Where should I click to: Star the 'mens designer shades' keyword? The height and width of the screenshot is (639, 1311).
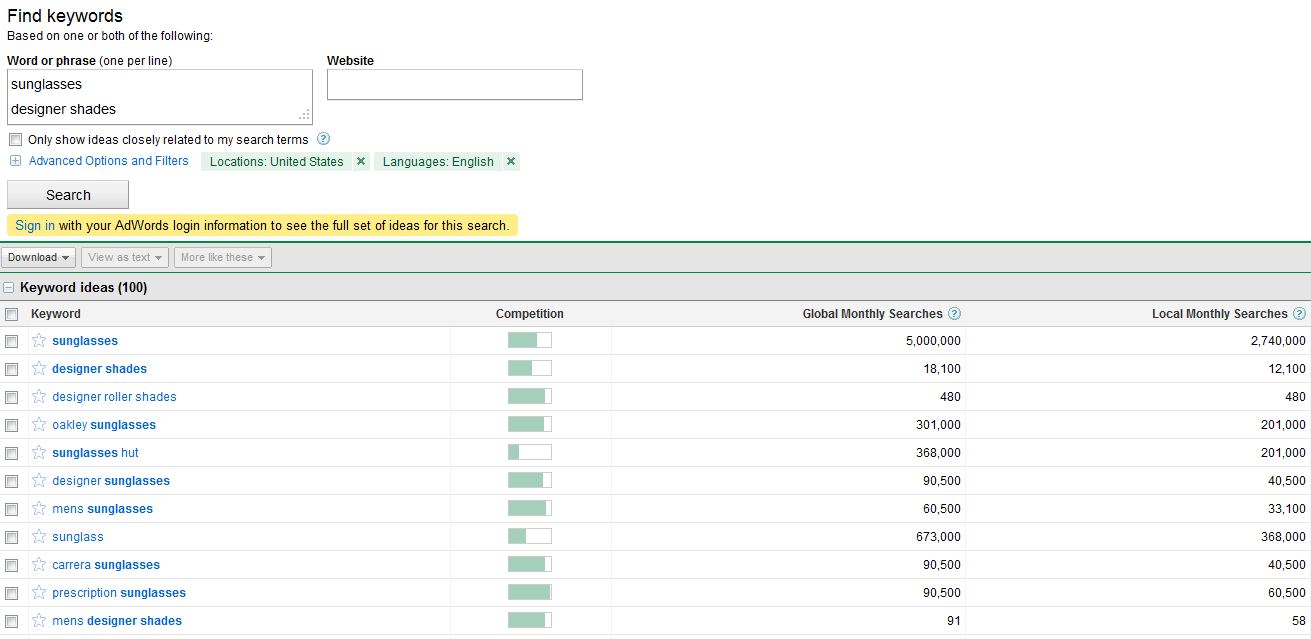click(39, 621)
